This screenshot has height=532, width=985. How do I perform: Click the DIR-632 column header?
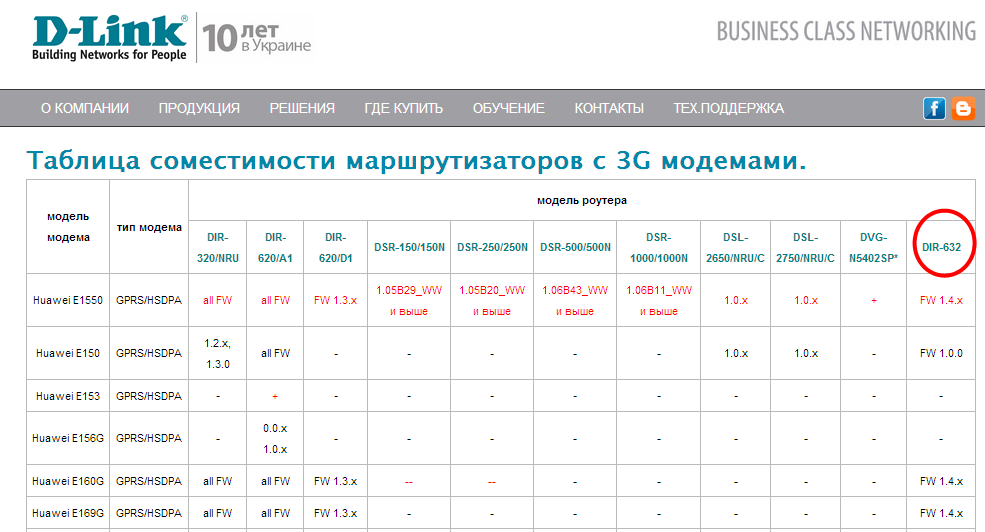pyautogui.click(x=941, y=247)
